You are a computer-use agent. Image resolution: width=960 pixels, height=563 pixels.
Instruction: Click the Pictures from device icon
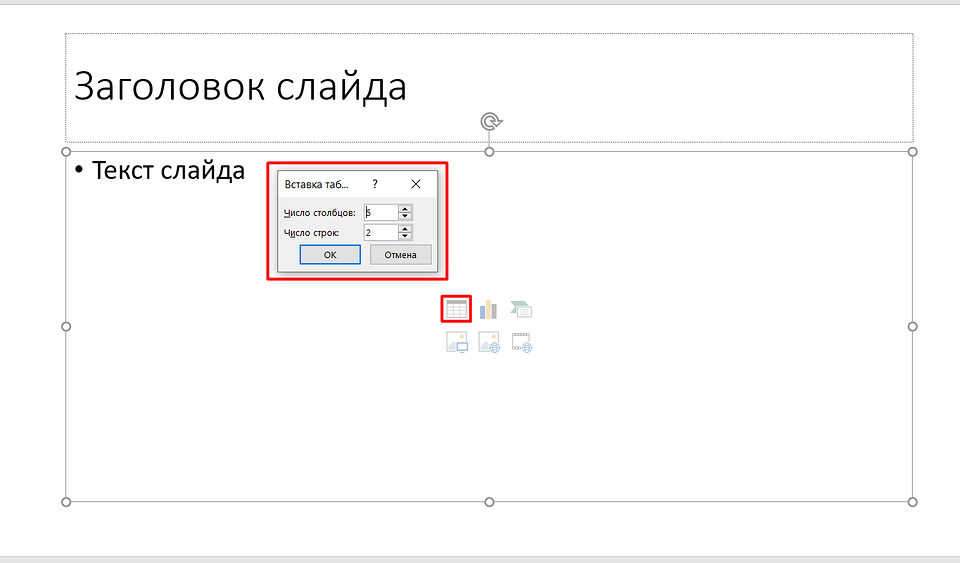457,342
